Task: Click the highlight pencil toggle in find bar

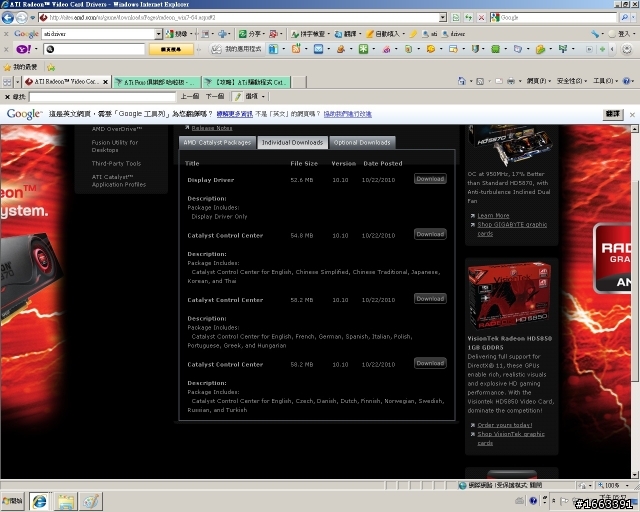Action: tap(237, 97)
